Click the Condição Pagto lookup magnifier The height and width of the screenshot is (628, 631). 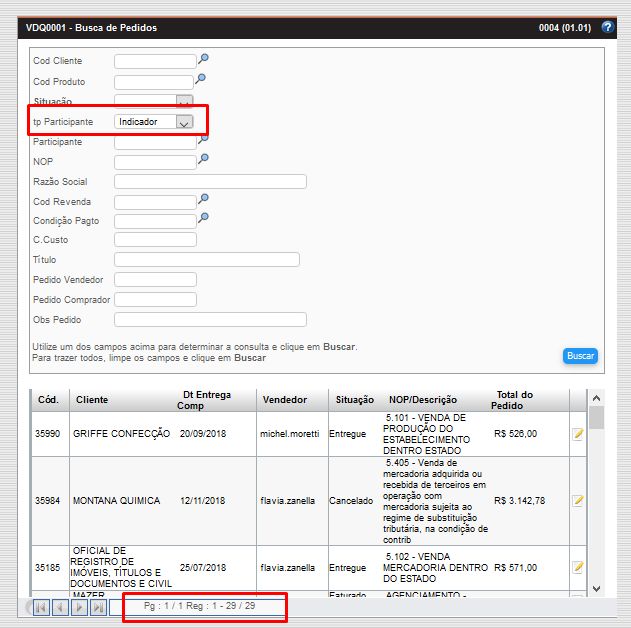click(x=203, y=218)
